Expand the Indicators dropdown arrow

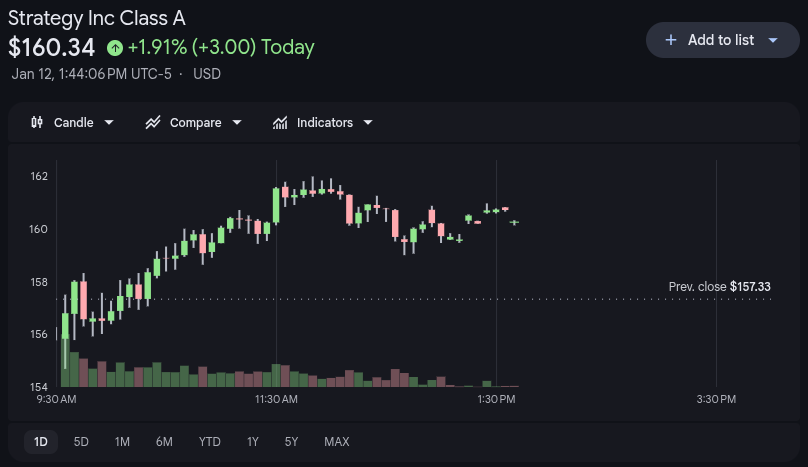(368, 122)
